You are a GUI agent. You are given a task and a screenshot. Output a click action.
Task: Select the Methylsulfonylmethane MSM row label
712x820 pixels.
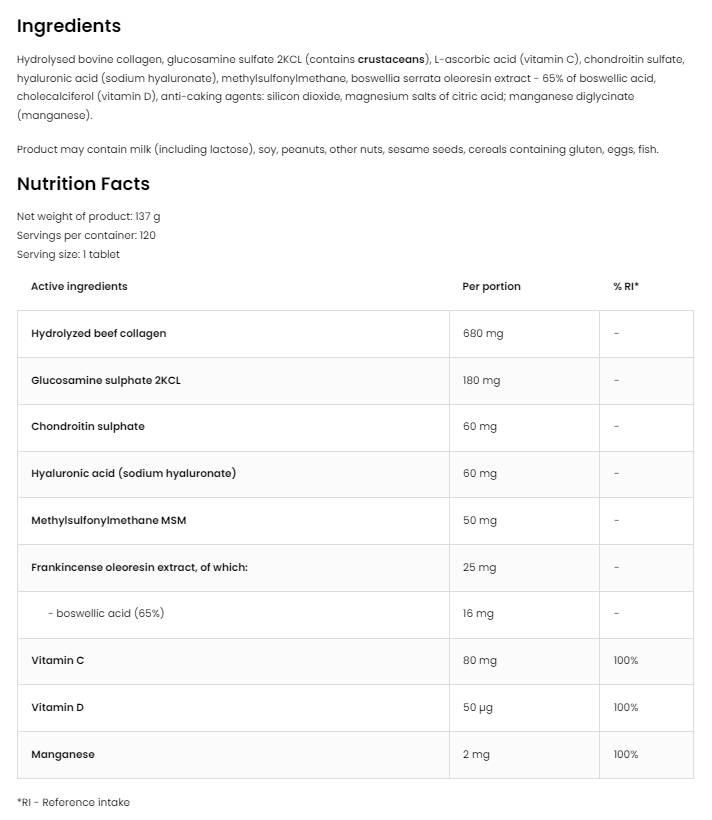click(x=109, y=520)
